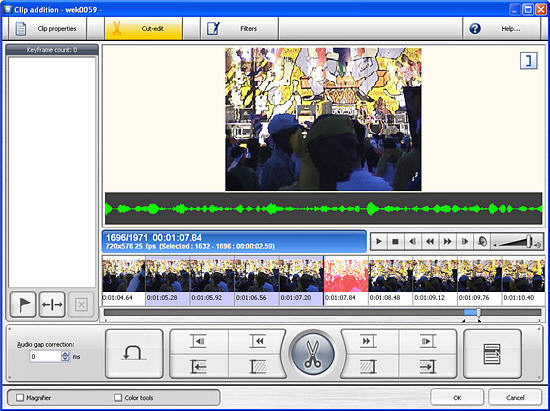
Task: Click the fast rewind button
Action: pos(430,242)
